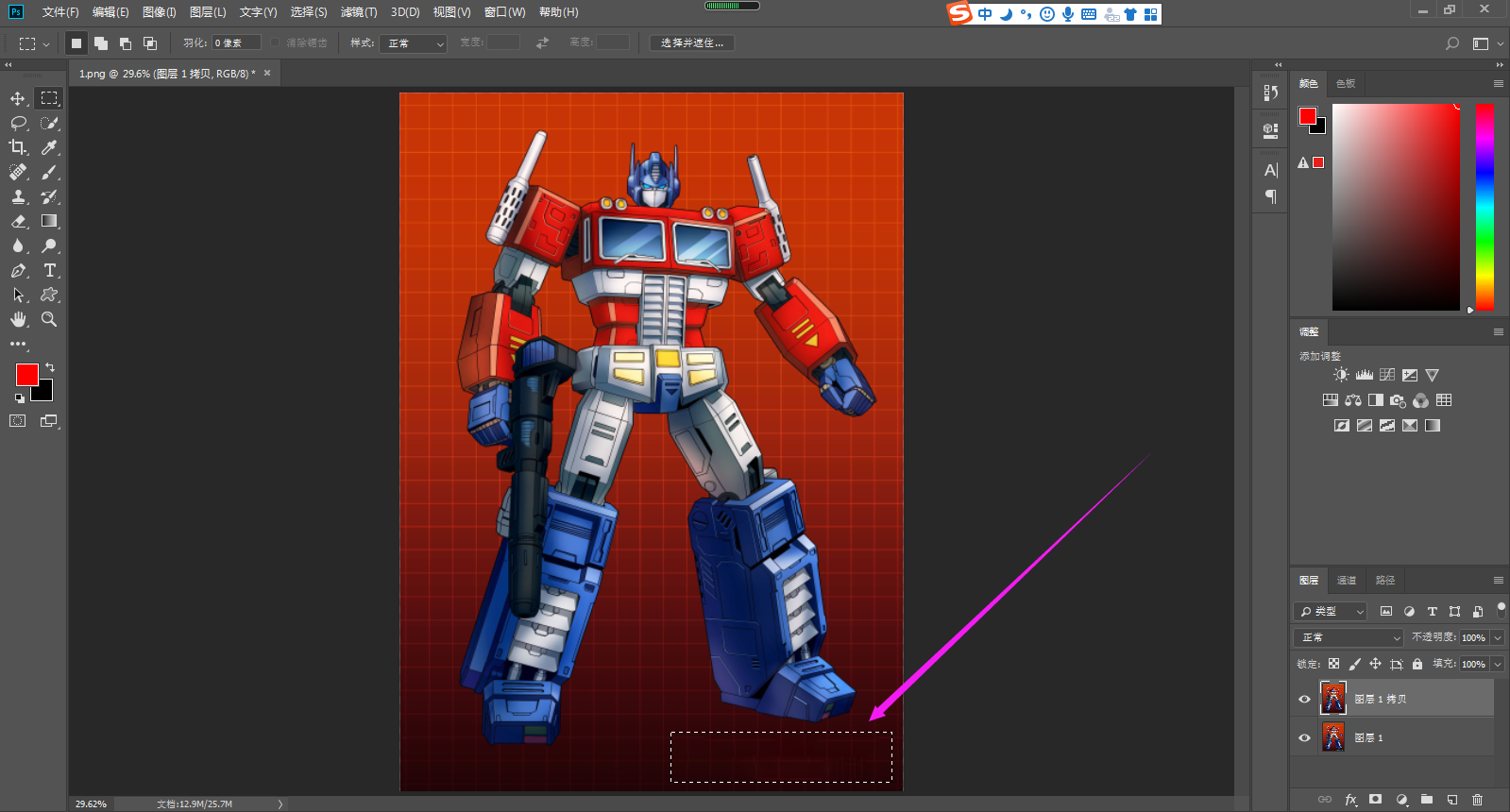Click the hue spectrum slider
The height and width of the screenshot is (812, 1510).
(1485, 207)
